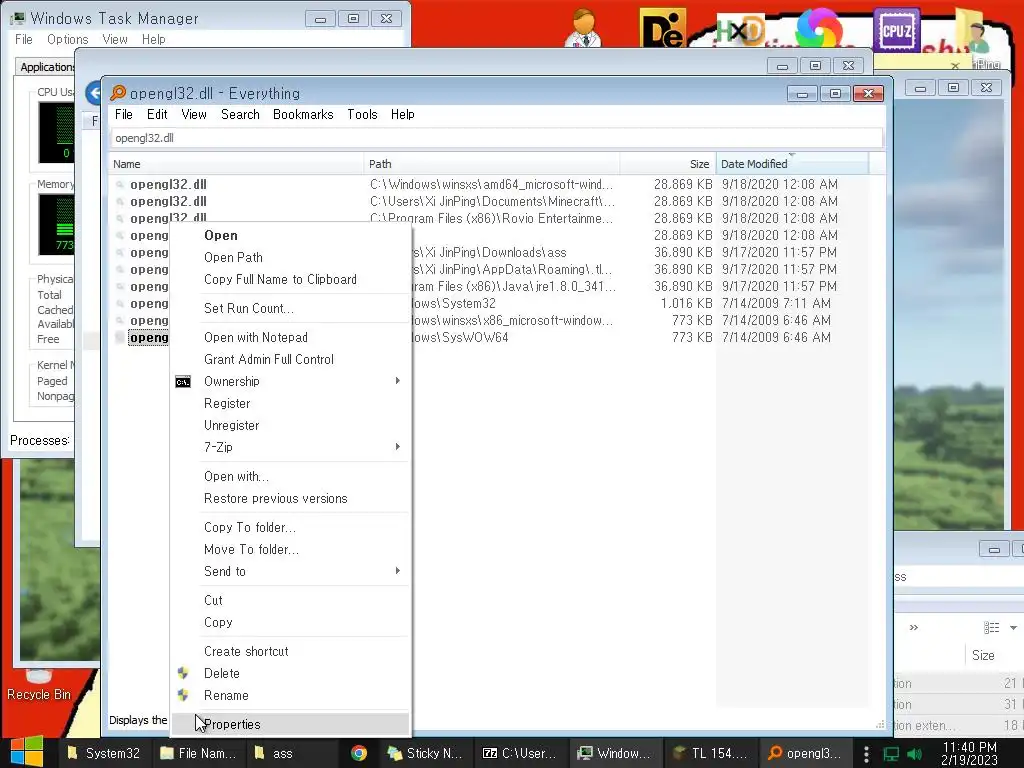Click the view options icon in background window
Viewport: 1024px width, 768px height.
991,628
